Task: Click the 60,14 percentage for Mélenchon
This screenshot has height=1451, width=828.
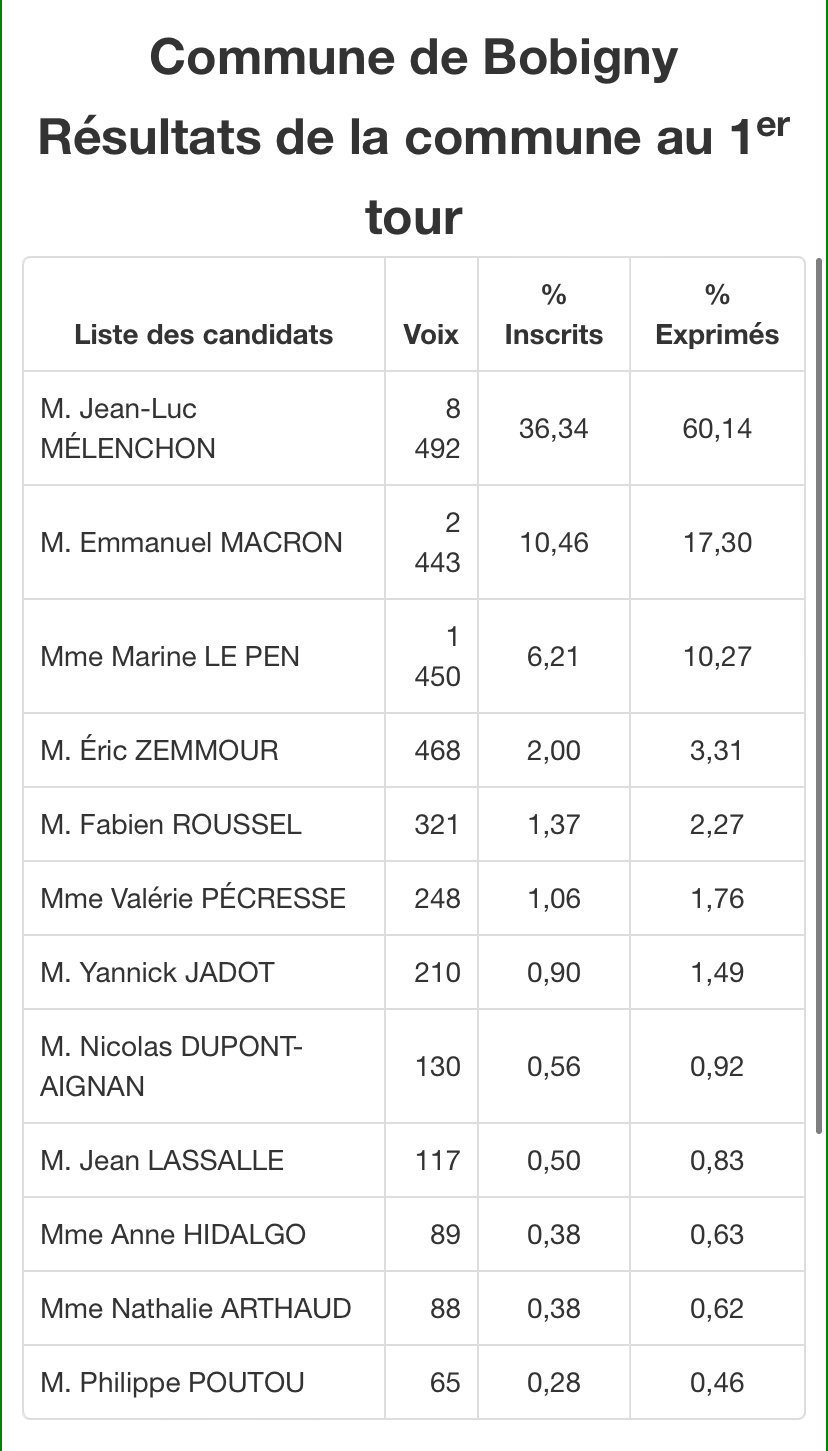Action: (717, 428)
